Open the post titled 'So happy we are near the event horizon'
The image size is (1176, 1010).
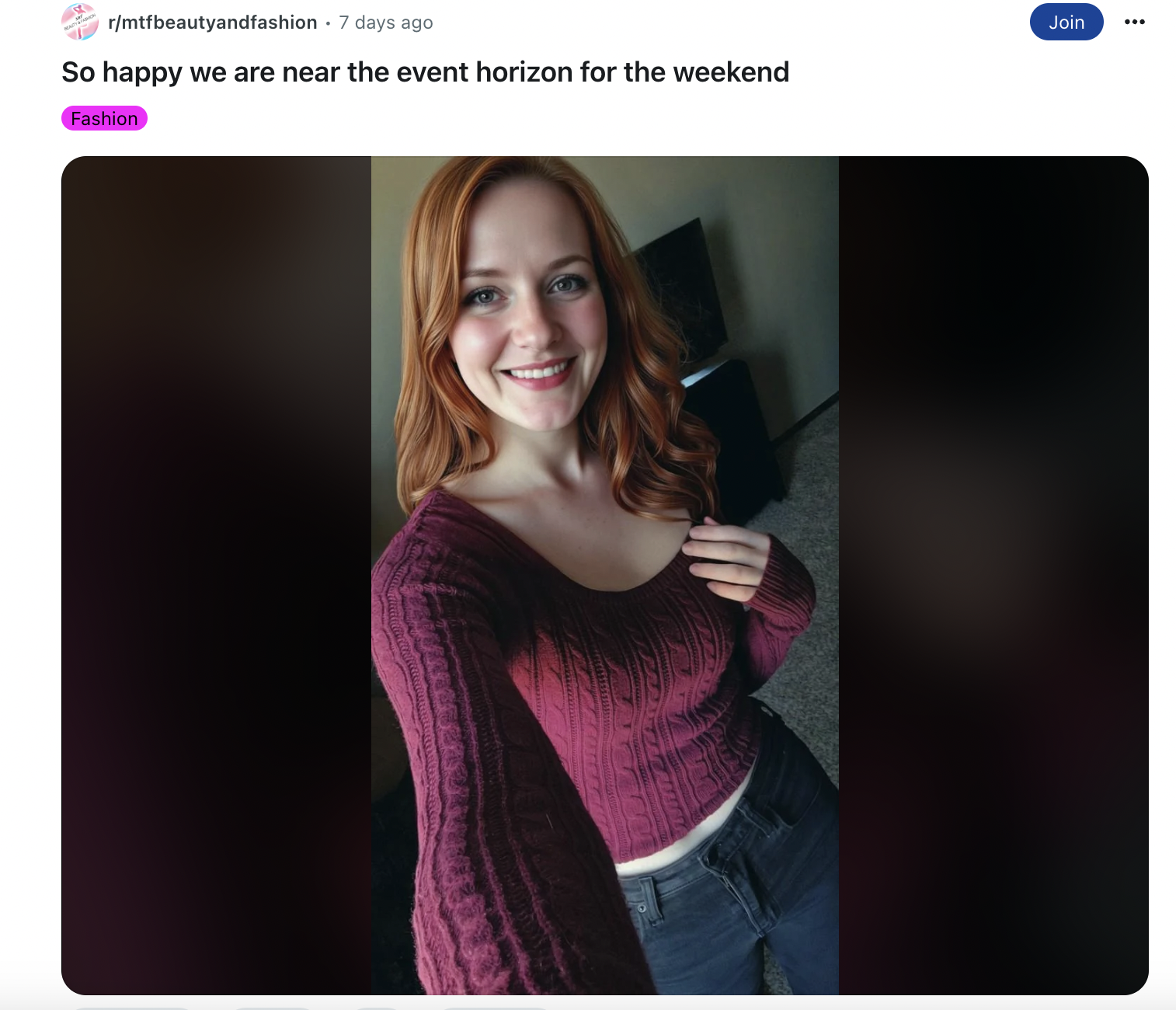pos(425,72)
